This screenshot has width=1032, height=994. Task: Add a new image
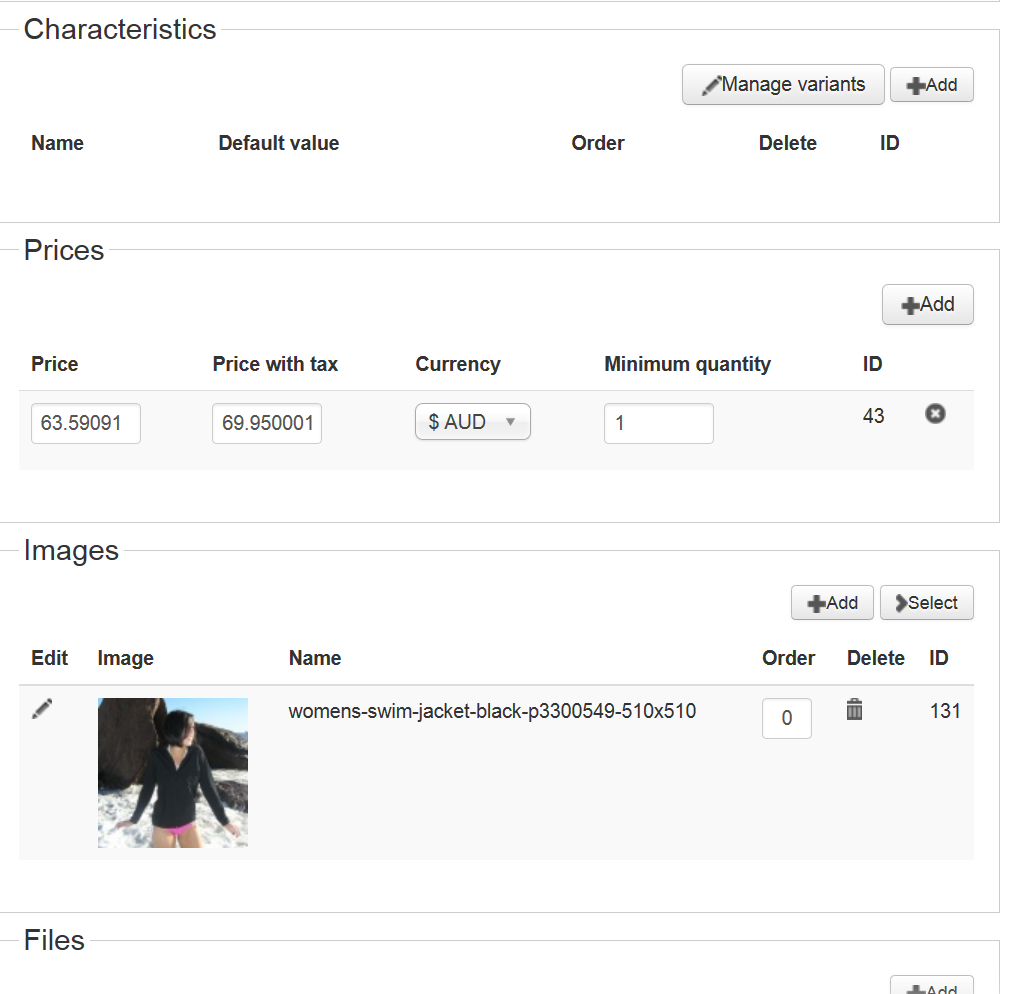(832, 603)
